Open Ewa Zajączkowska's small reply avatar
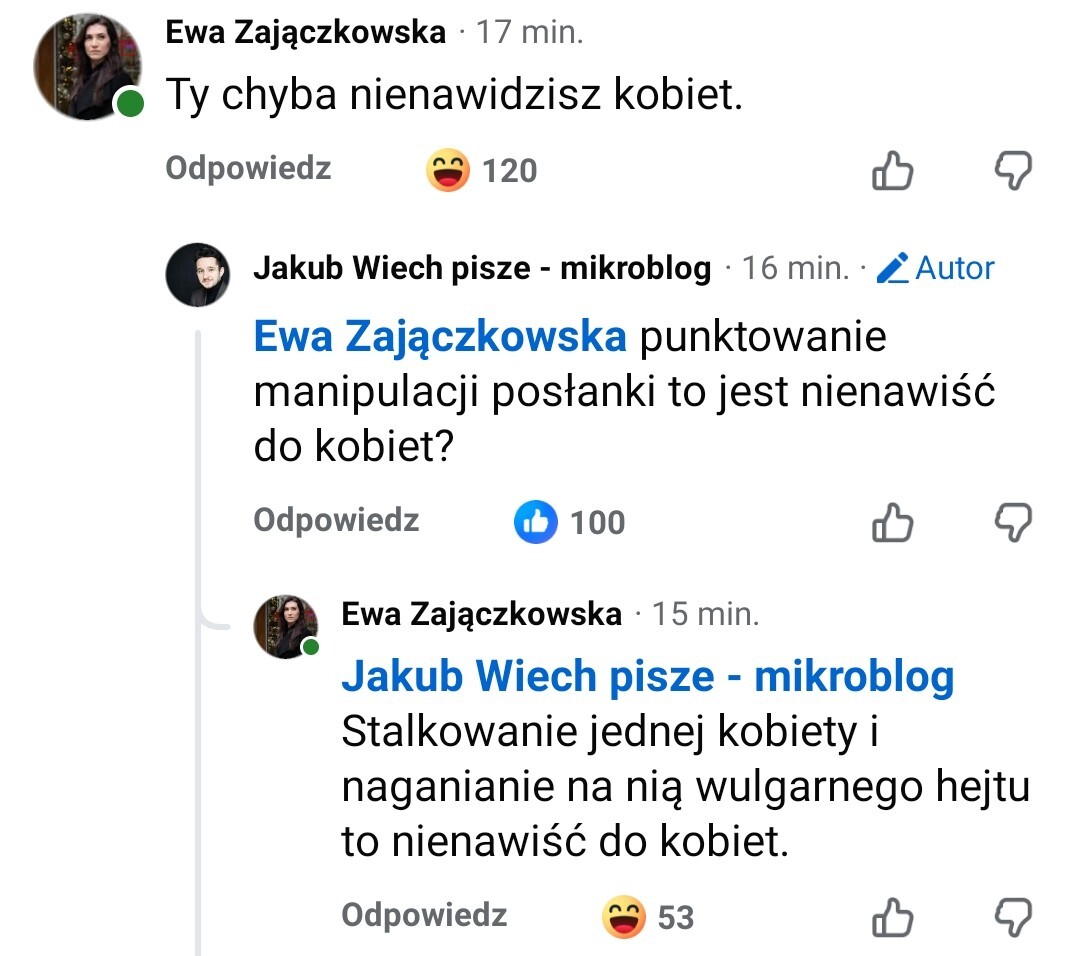1080x956 pixels. pyautogui.click(x=286, y=627)
